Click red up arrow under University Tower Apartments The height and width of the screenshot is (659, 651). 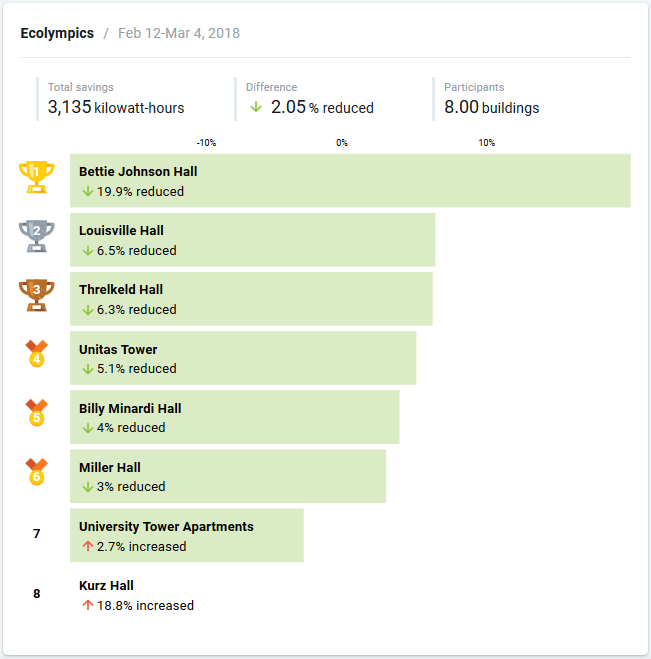coord(87,546)
